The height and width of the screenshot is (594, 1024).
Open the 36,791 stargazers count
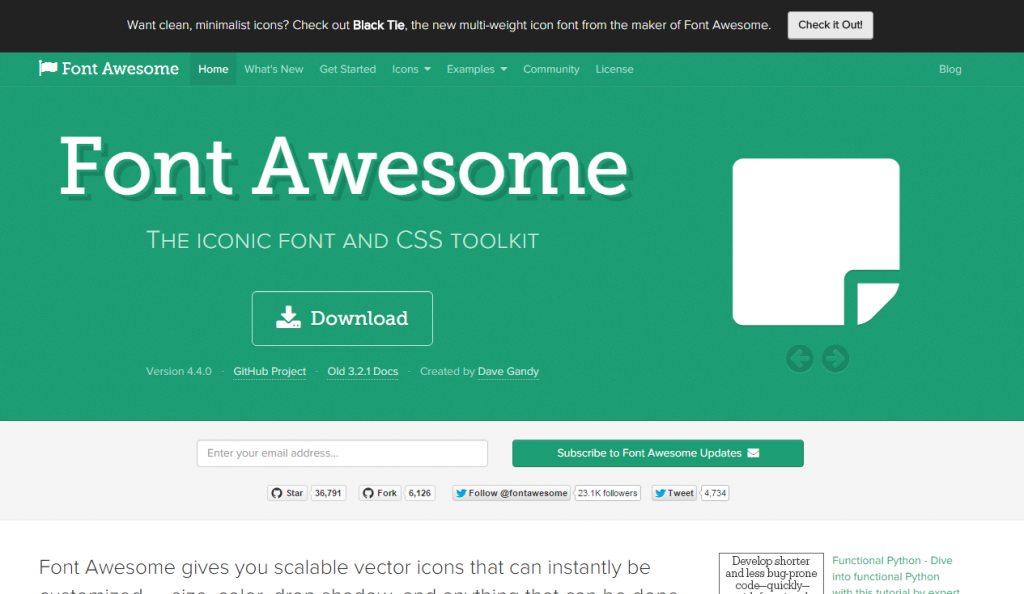(328, 493)
